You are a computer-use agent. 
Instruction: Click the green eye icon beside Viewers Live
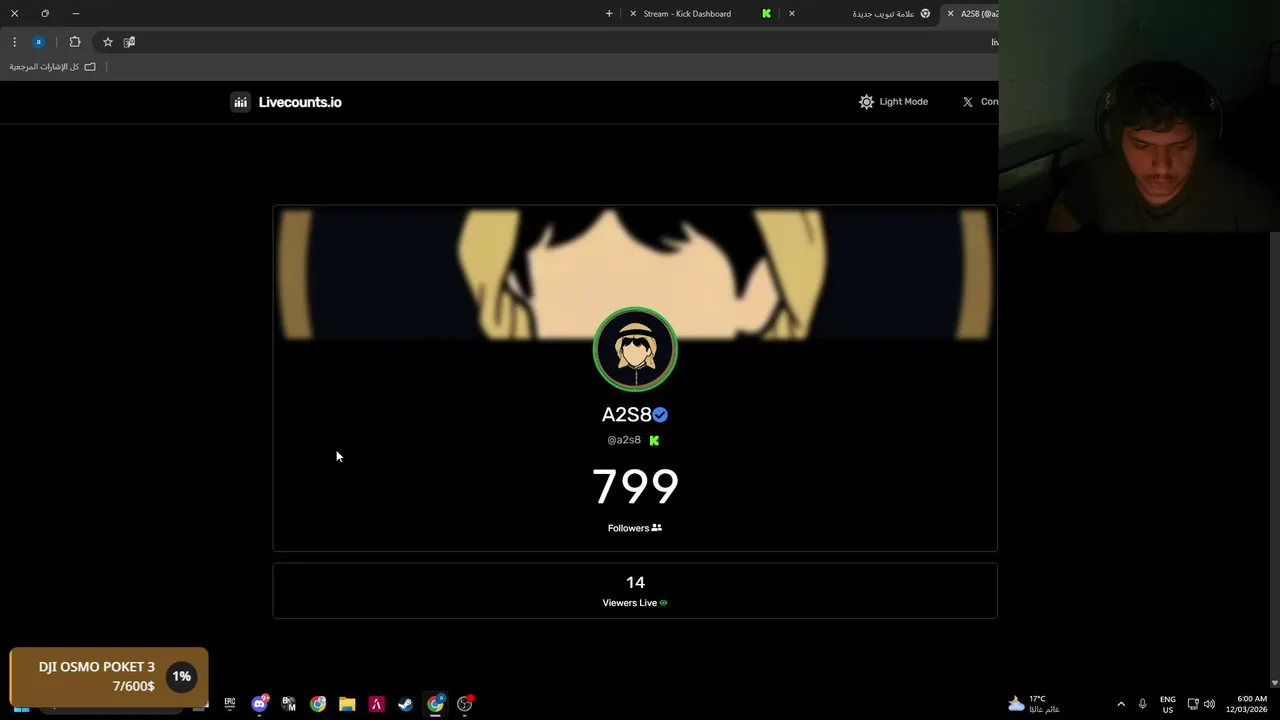coord(663,603)
